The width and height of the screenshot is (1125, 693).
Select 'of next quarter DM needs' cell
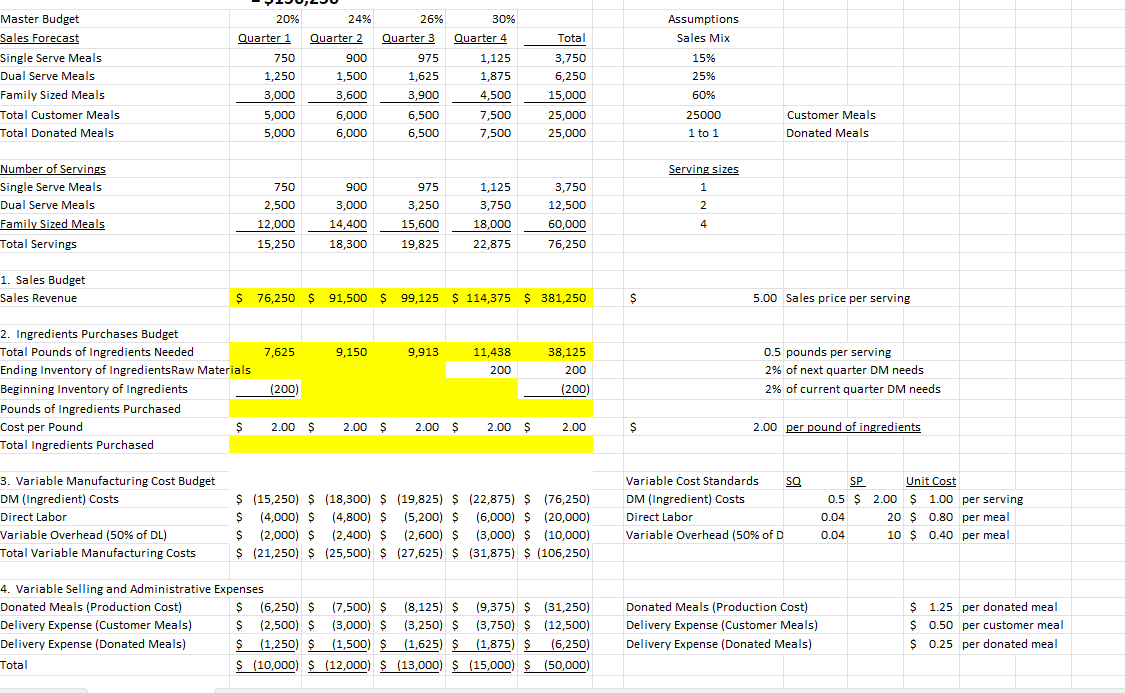(855, 370)
